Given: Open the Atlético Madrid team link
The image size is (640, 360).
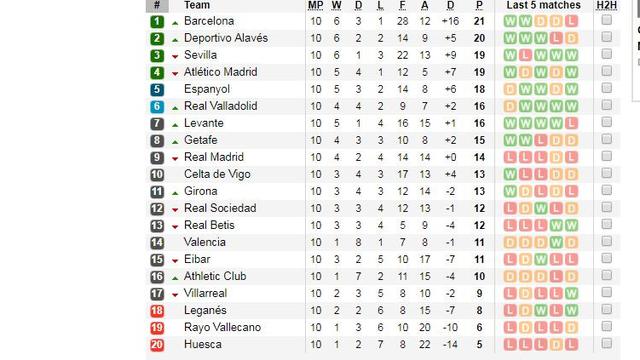Looking at the screenshot, I should 220,72.
